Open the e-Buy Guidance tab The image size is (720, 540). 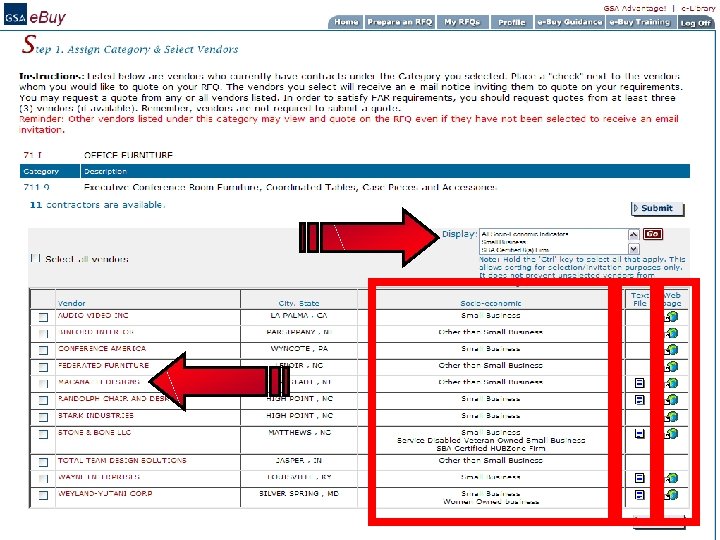coord(569,22)
